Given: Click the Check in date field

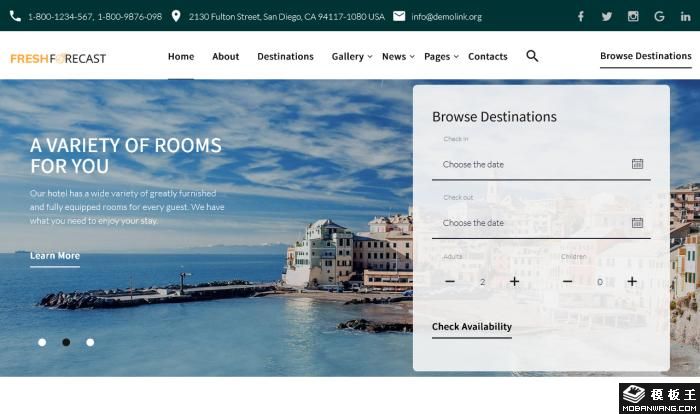Looking at the screenshot, I should coord(530,164).
